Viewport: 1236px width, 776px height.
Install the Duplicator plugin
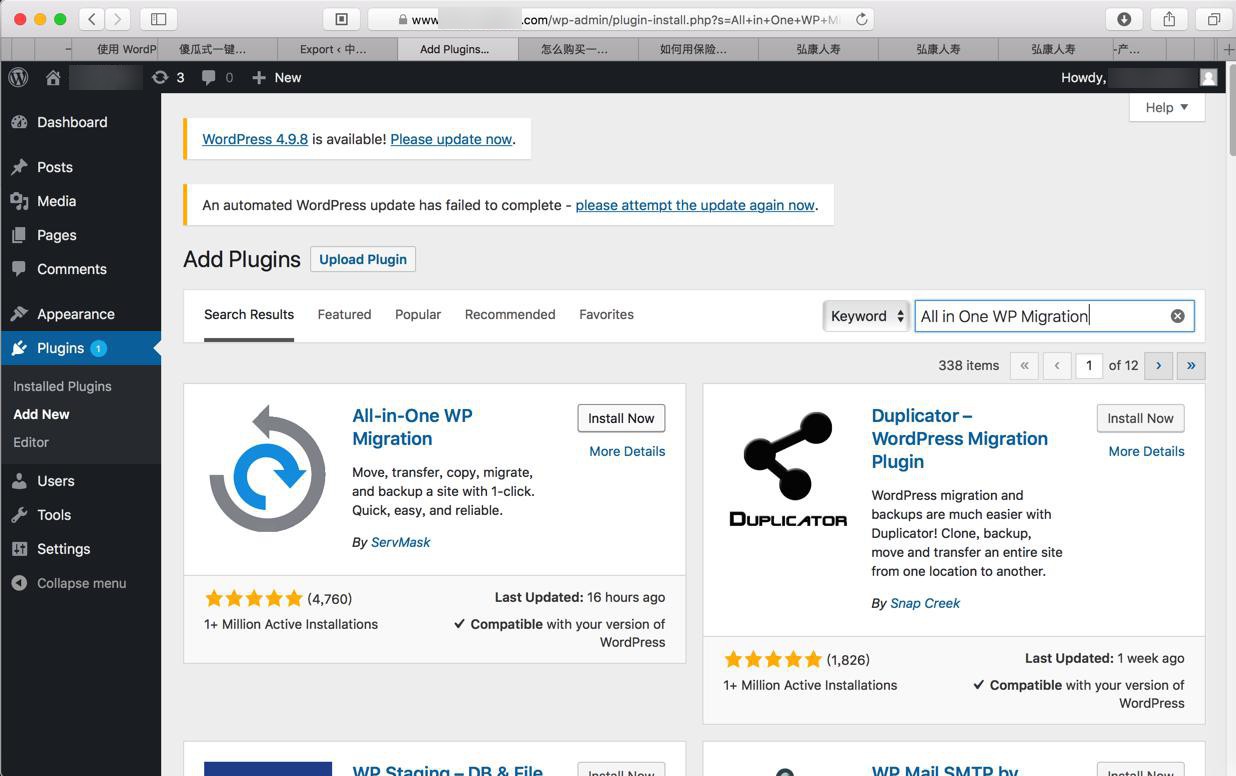tap(1140, 418)
